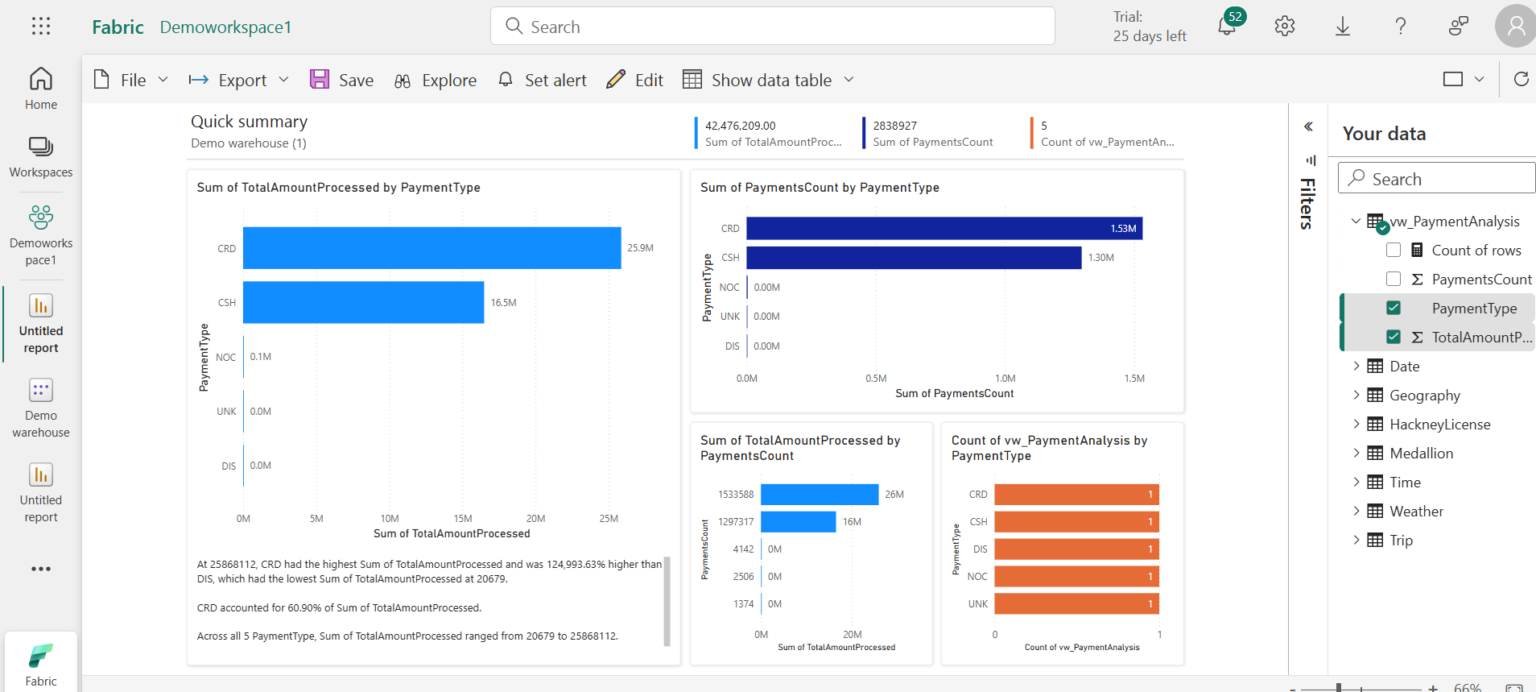Open the sidebar more options ellipsis
The width and height of the screenshot is (1536, 692).
click(x=41, y=569)
